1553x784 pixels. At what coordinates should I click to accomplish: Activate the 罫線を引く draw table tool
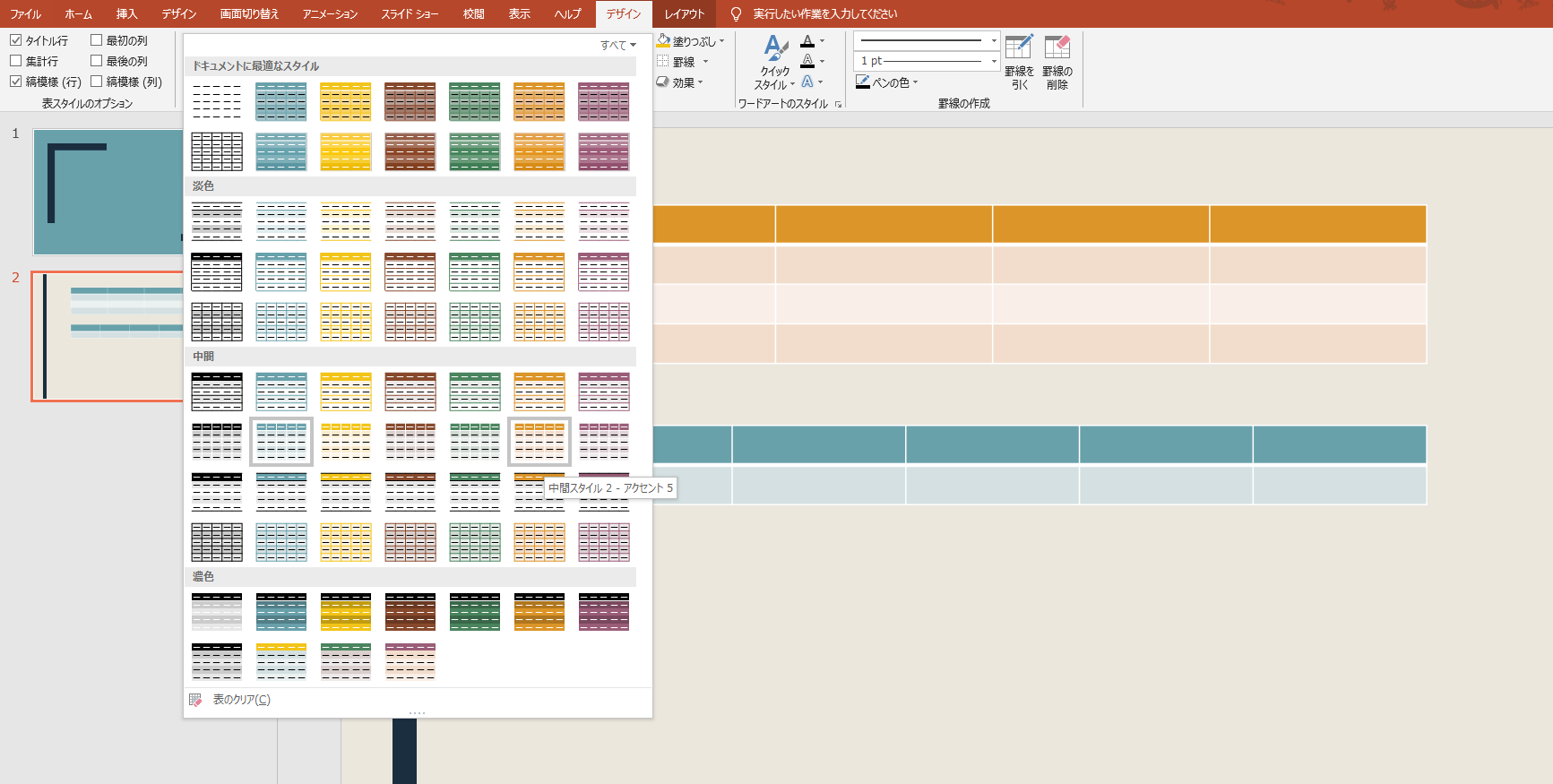click(1019, 63)
